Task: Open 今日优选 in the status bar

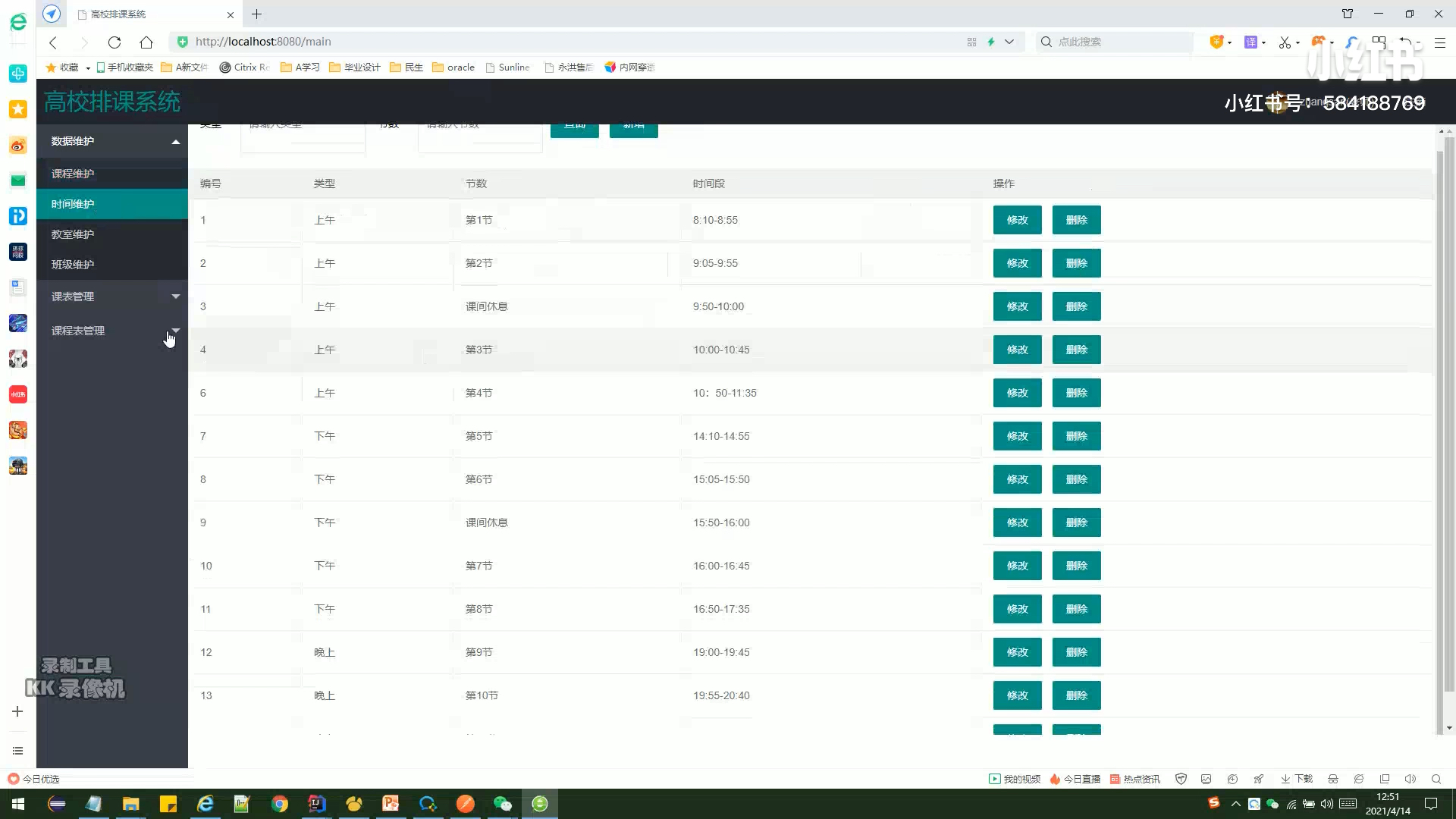Action: point(33,779)
